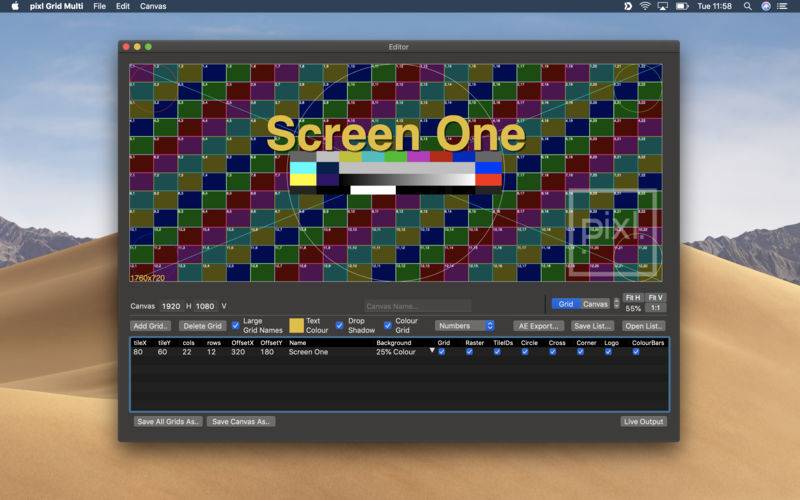800x500 pixels.
Task: Open the 25% Colour background dropdown arrow
Action: coord(432,351)
